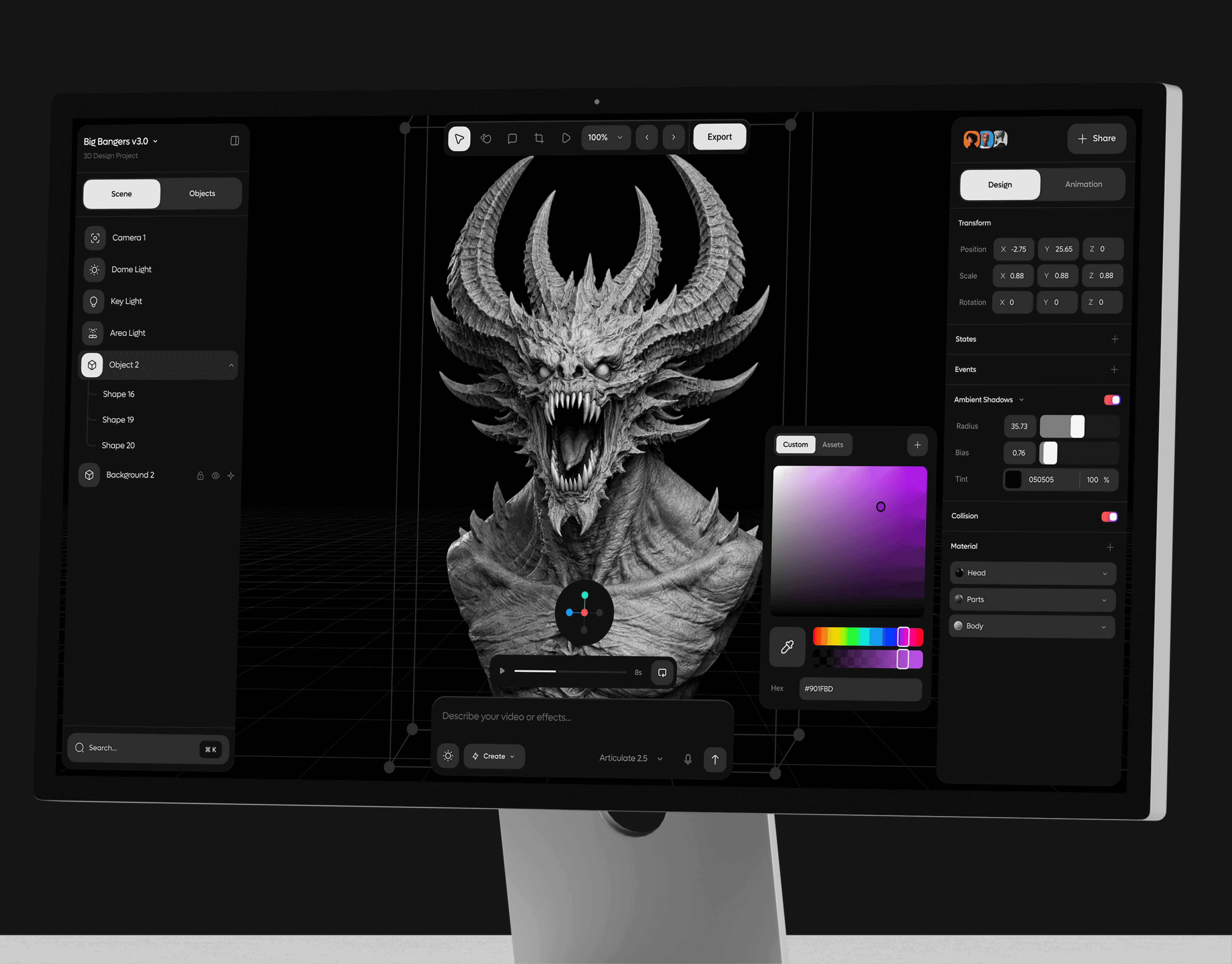This screenshot has height=964, width=1232.
Task: Toggle the sidebar panel layout icon
Action: pyautogui.click(x=235, y=141)
